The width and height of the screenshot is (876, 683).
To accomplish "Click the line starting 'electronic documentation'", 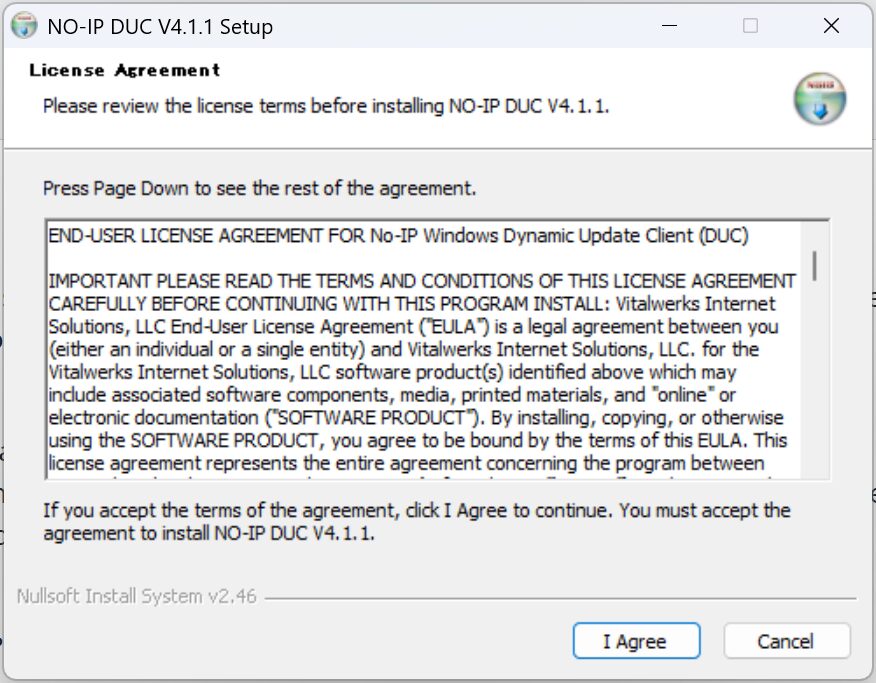I will 416,417.
